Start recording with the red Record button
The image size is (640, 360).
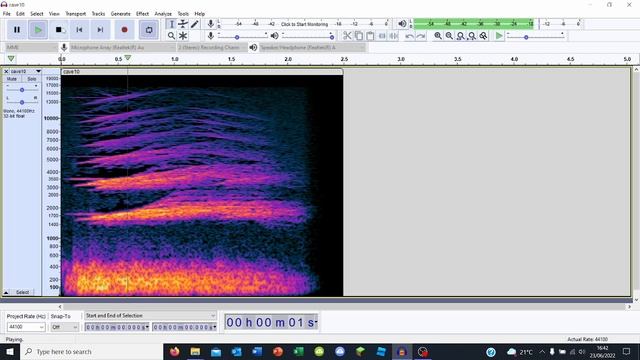(124, 30)
